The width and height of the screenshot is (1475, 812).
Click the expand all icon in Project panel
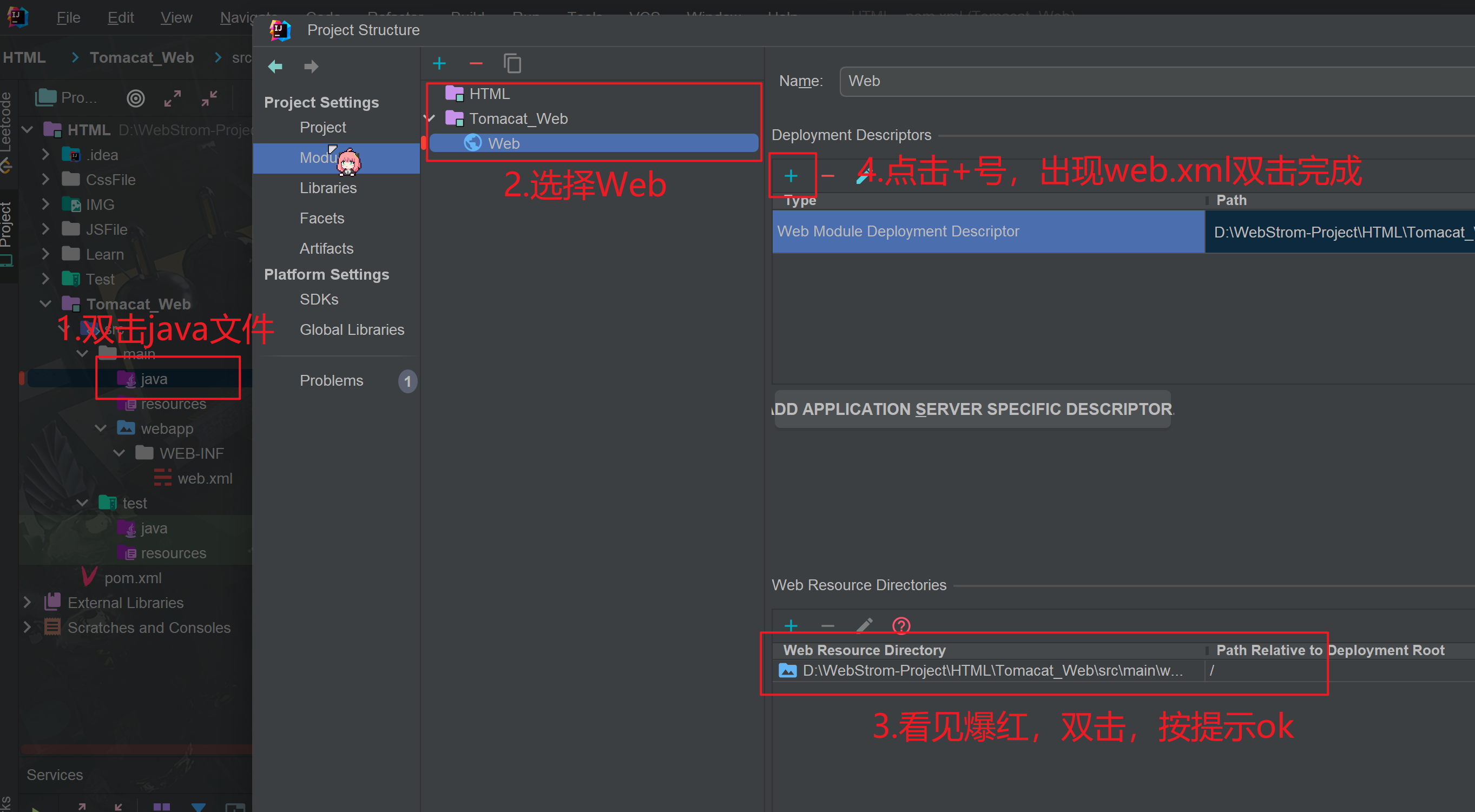[x=173, y=98]
